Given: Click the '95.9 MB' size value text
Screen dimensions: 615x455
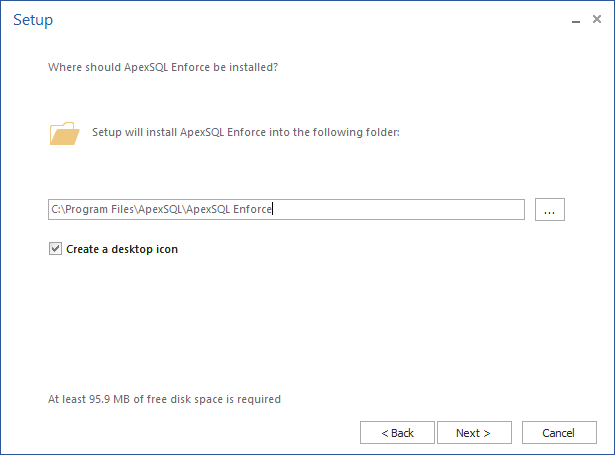Looking at the screenshot, I should click(109, 399).
